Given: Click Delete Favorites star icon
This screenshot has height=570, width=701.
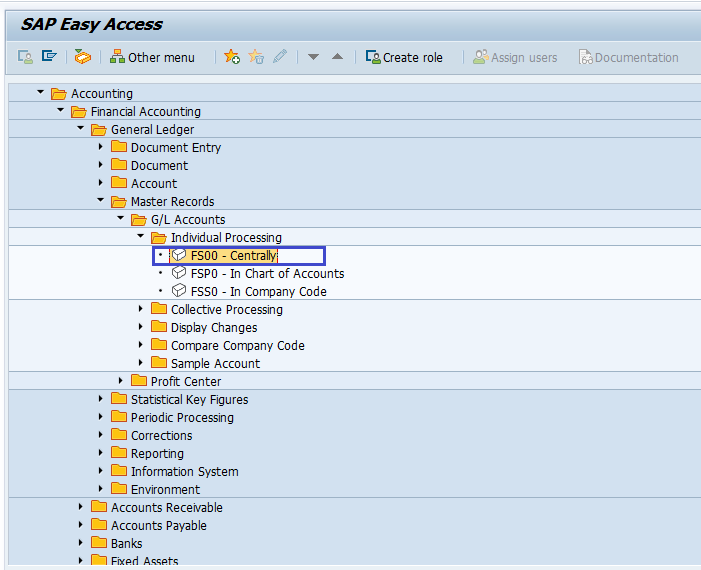Looking at the screenshot, I should coord(256,57).
